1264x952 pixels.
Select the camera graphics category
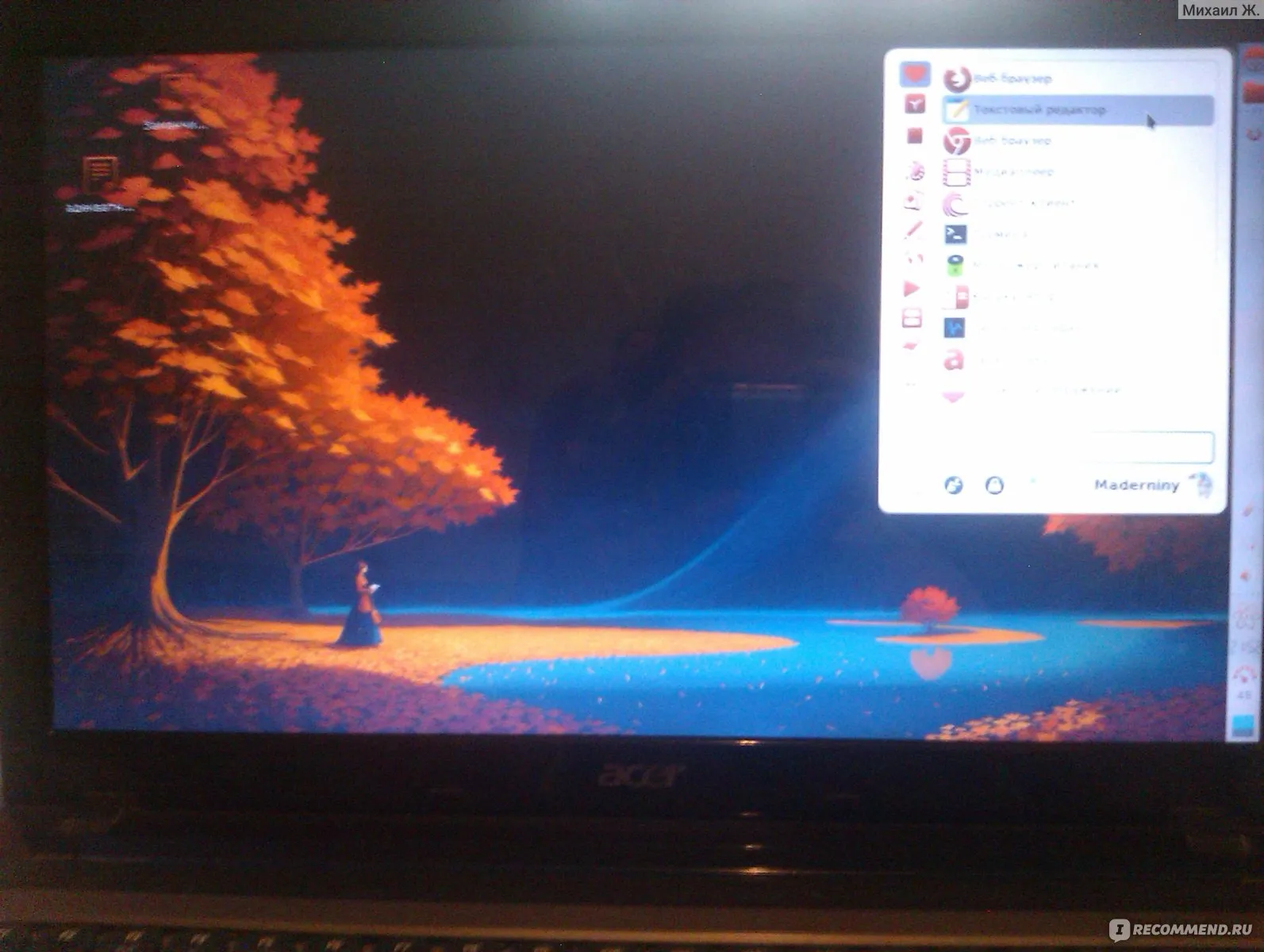(x=914, y=200)
